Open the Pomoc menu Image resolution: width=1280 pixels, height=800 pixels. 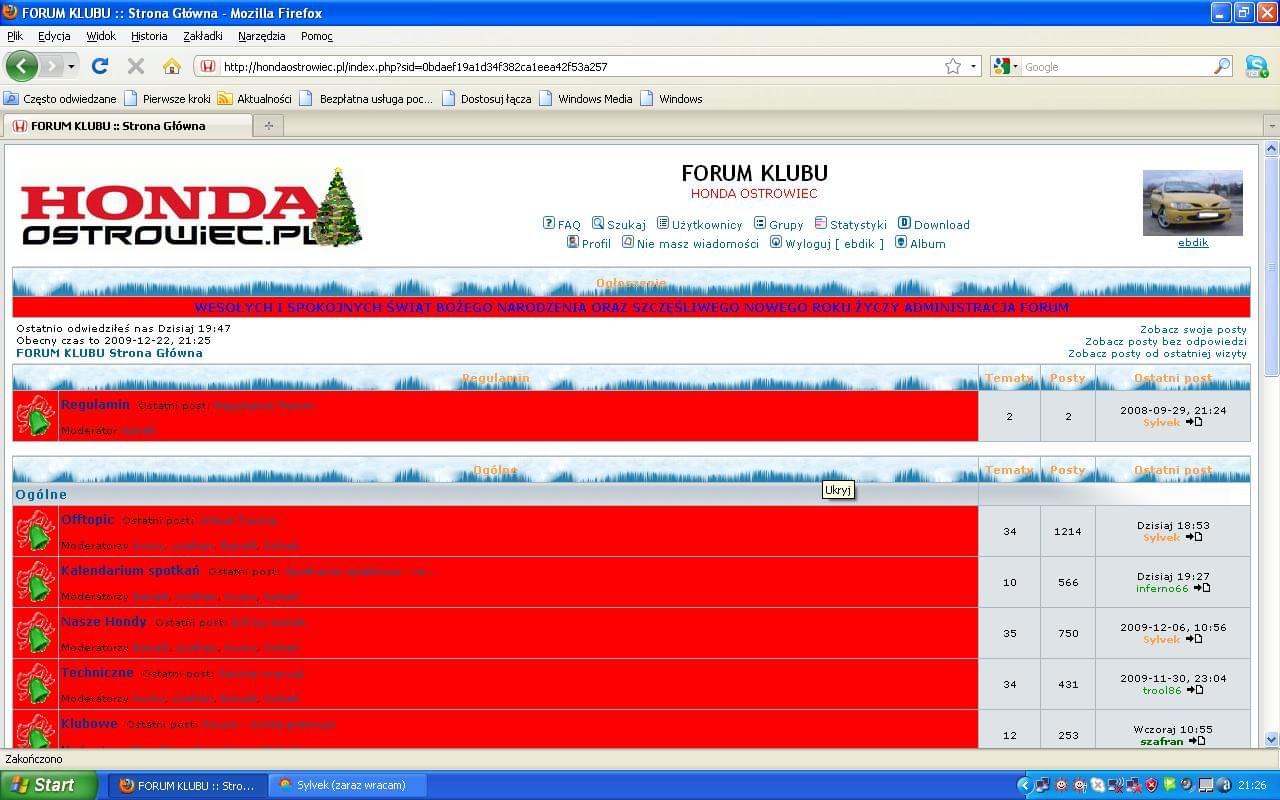(316, 36)
